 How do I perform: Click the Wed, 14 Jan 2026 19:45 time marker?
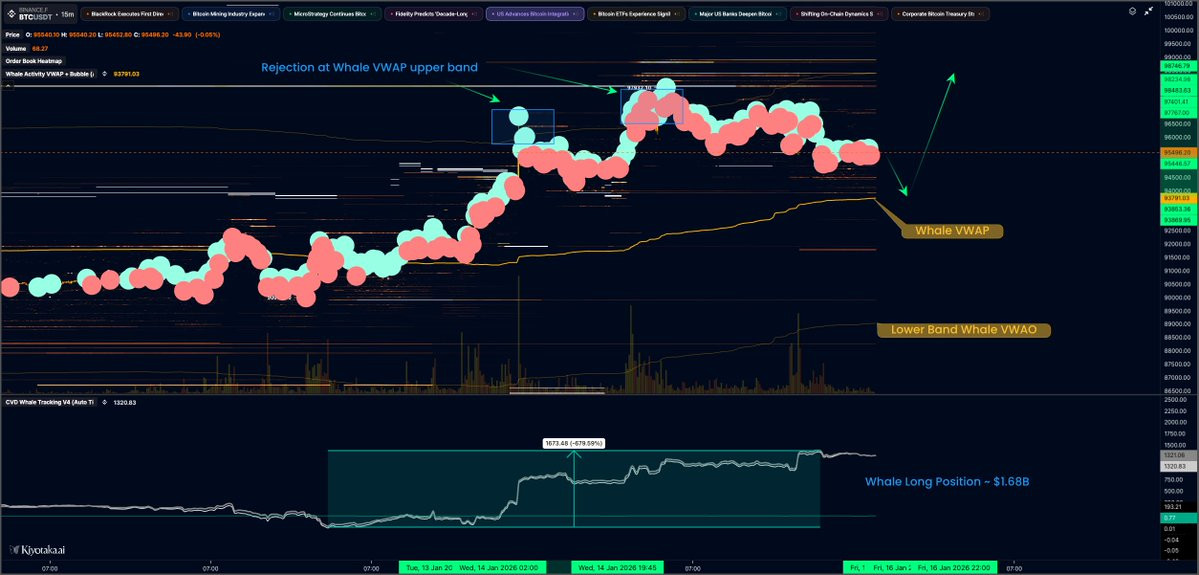[616, 568]
